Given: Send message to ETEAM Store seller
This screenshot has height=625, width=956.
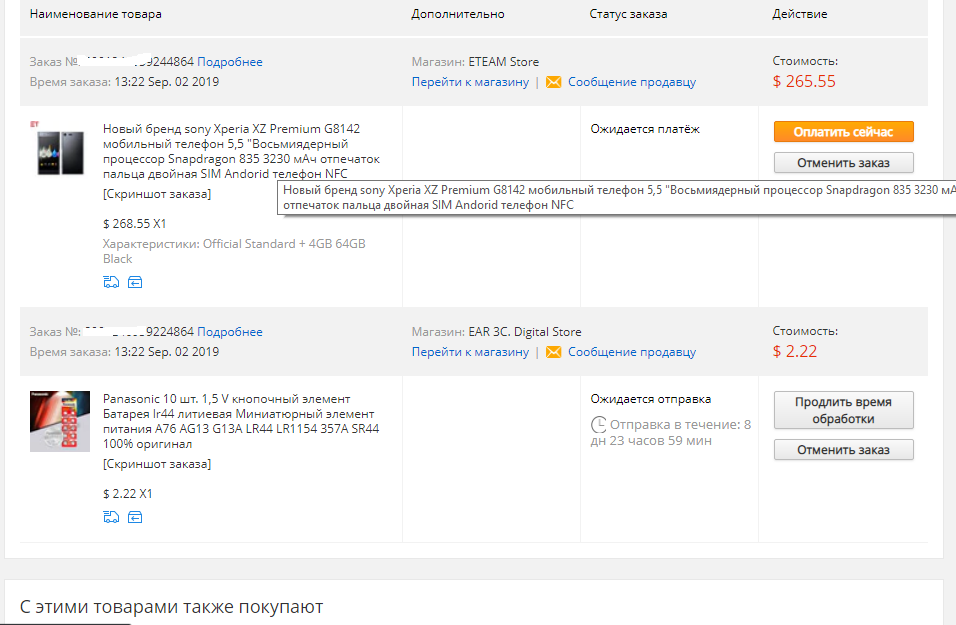Looking at the screenshot, I should point(632,82).
